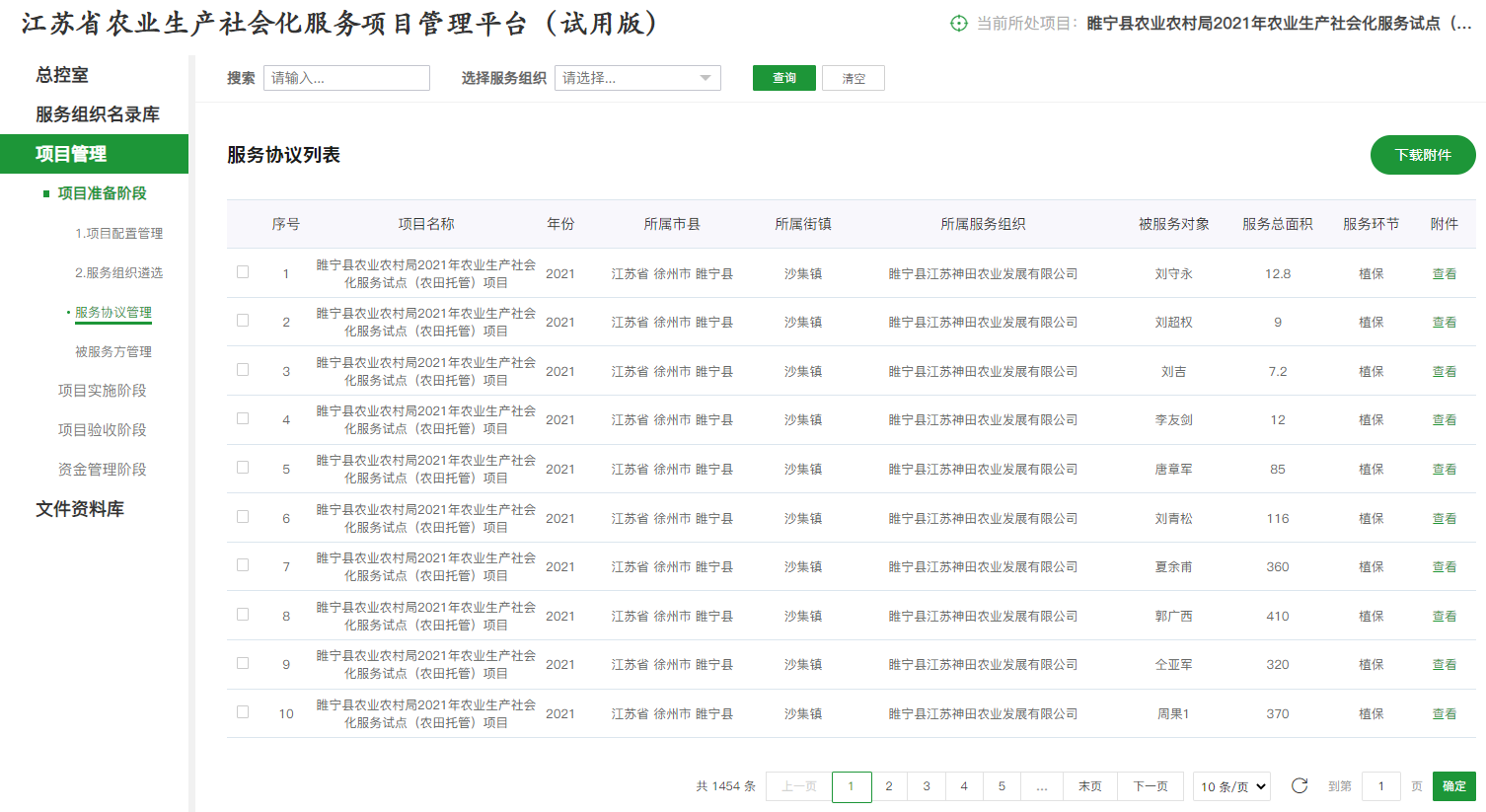Viewport: 1486px width, 812px height.
Task: Click the target icon beside 当前所处项目
Action: pos(958,23)
